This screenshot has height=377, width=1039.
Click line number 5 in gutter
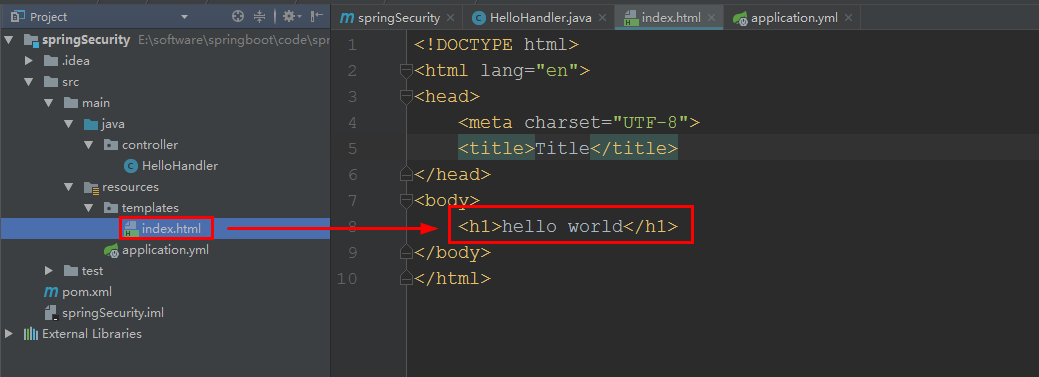pos(352,148)
